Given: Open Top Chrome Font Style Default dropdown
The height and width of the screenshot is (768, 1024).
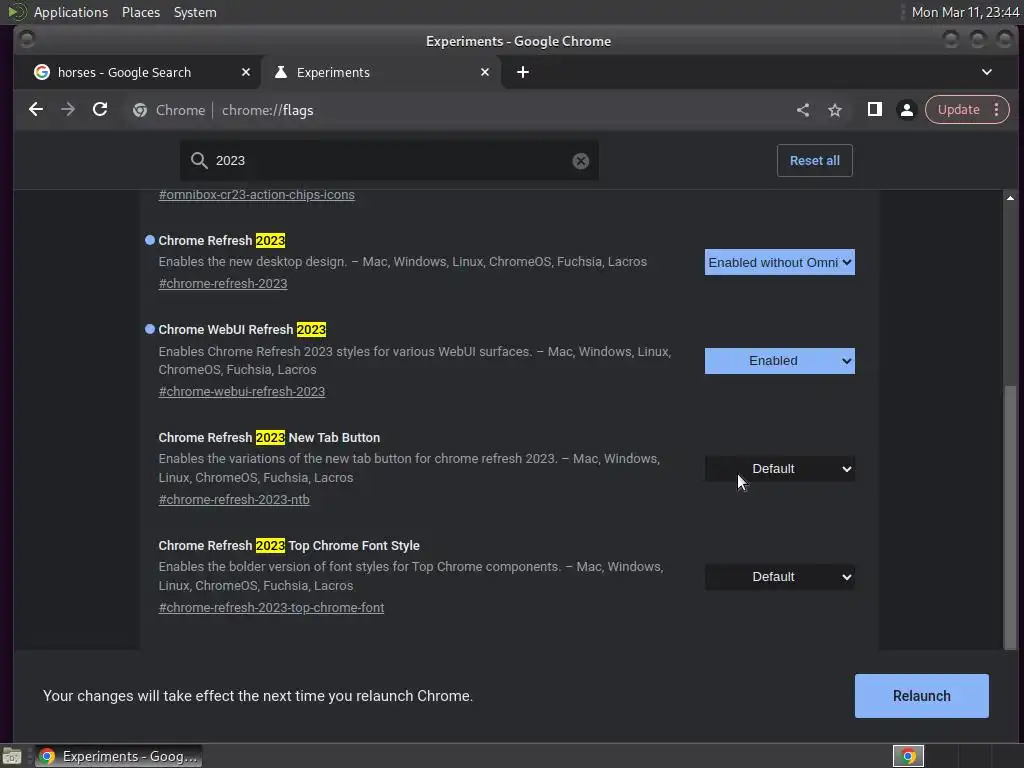Looking at the screenshot, I should click(x=779, y=577).
